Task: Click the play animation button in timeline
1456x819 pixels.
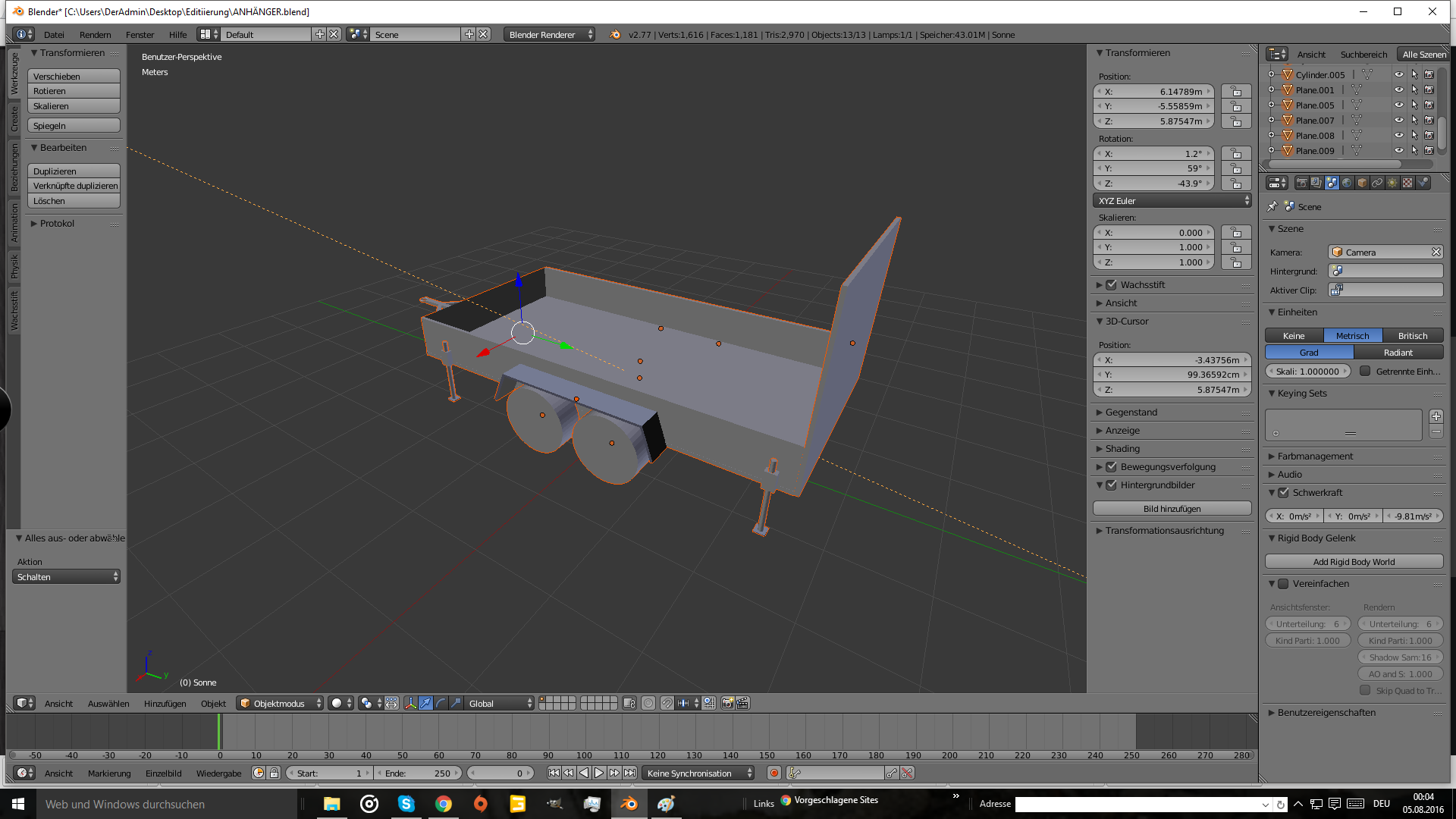Action: pos(599,773)
